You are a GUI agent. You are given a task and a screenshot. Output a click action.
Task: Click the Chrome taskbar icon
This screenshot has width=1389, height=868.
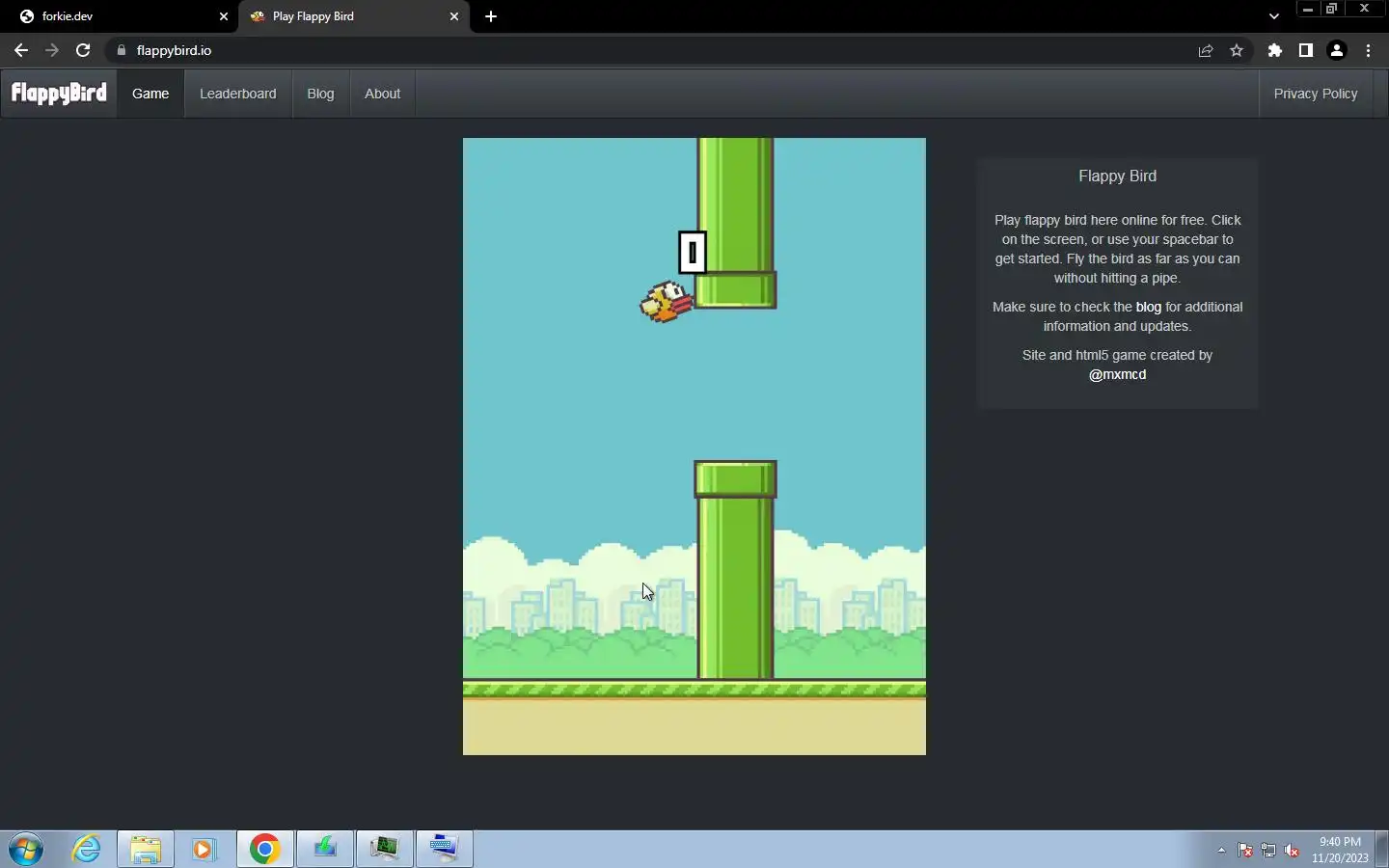pyautogui.click(x=265, y=850)
